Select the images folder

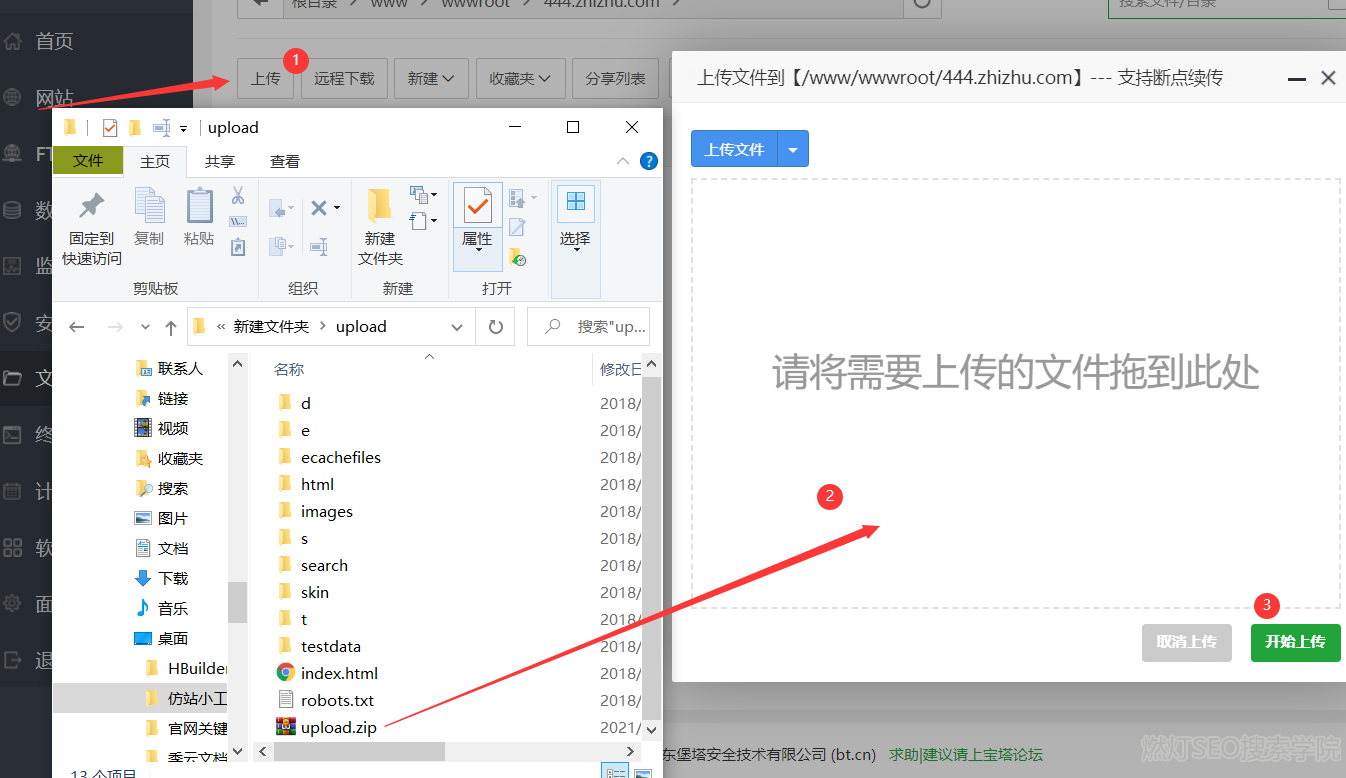(327, 511)
